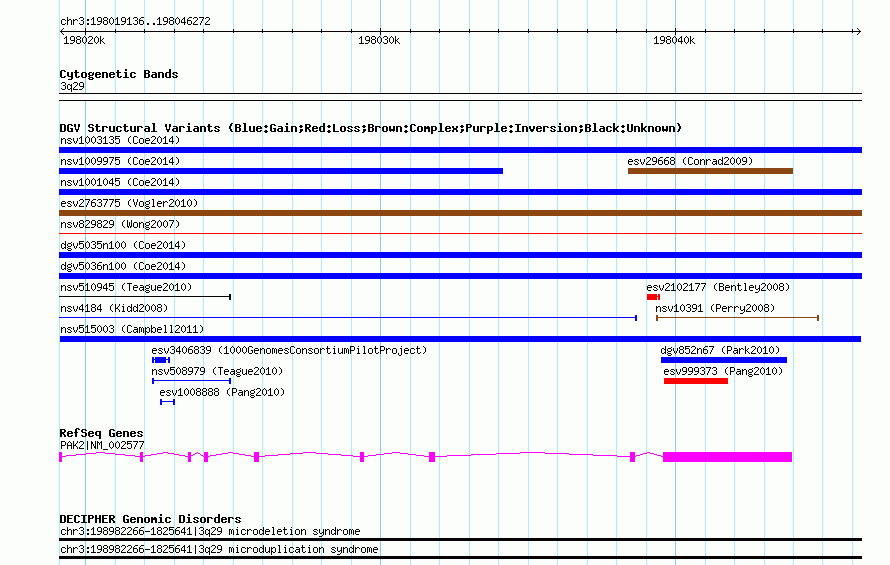Click the 3q29 cytogenetic band line
Viewport: 890px width, 565px height.
460,97
